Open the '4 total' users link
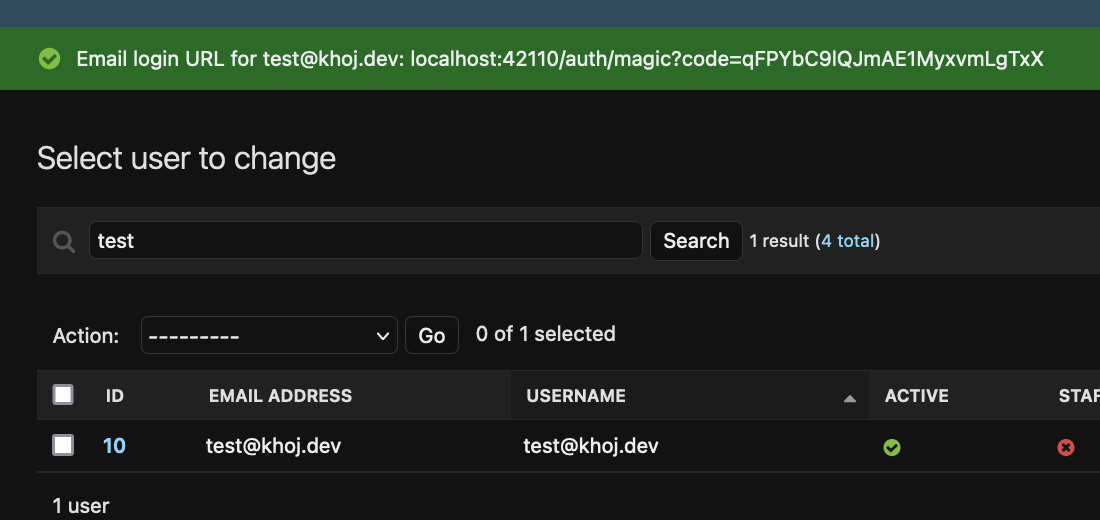 [x=848, y=241]
